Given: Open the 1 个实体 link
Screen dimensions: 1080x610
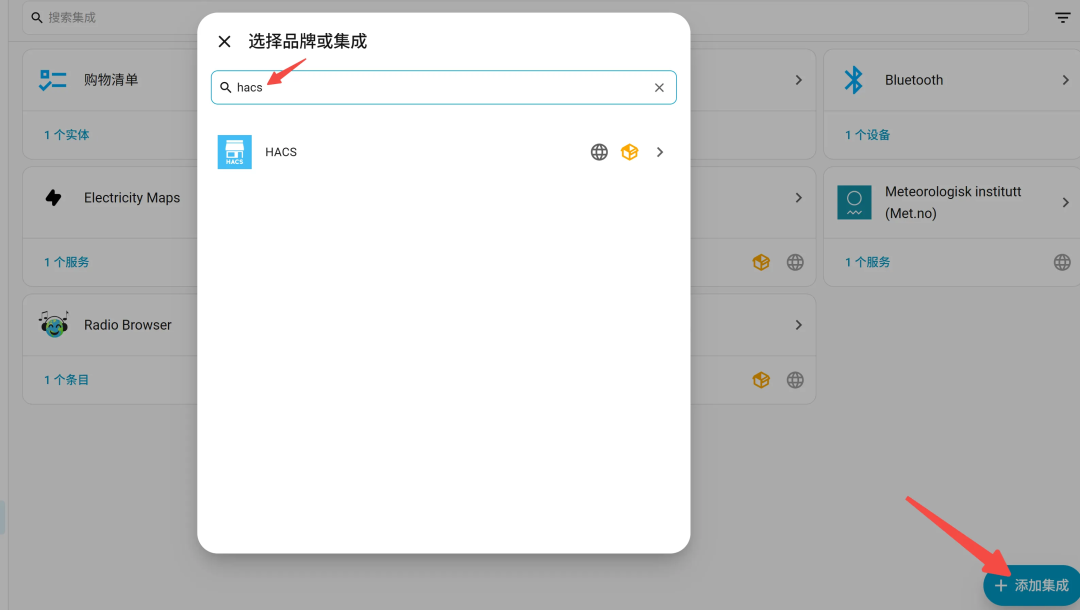Looking at the screenshot, I should [x=67, y=135].
